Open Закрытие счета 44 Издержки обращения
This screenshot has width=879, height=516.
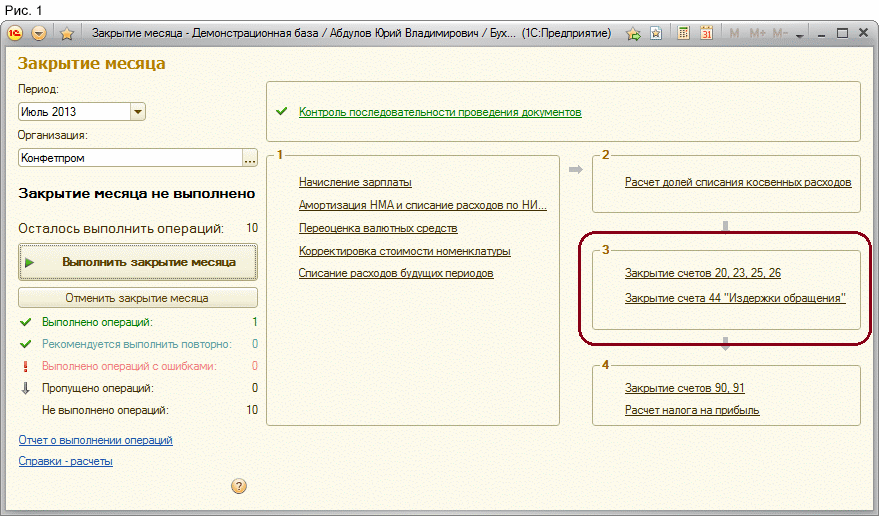click(x=735, y=298)
